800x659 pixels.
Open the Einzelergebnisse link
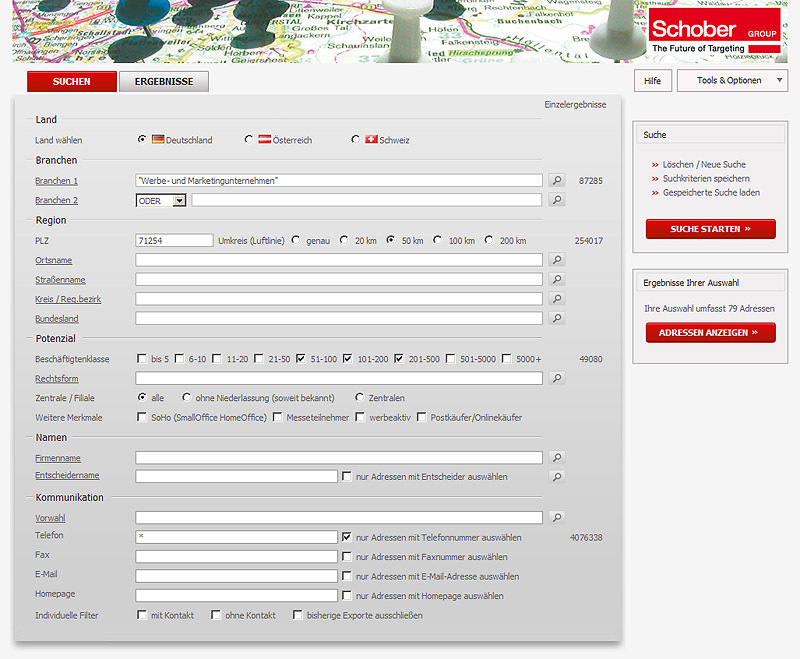(575, 105)
